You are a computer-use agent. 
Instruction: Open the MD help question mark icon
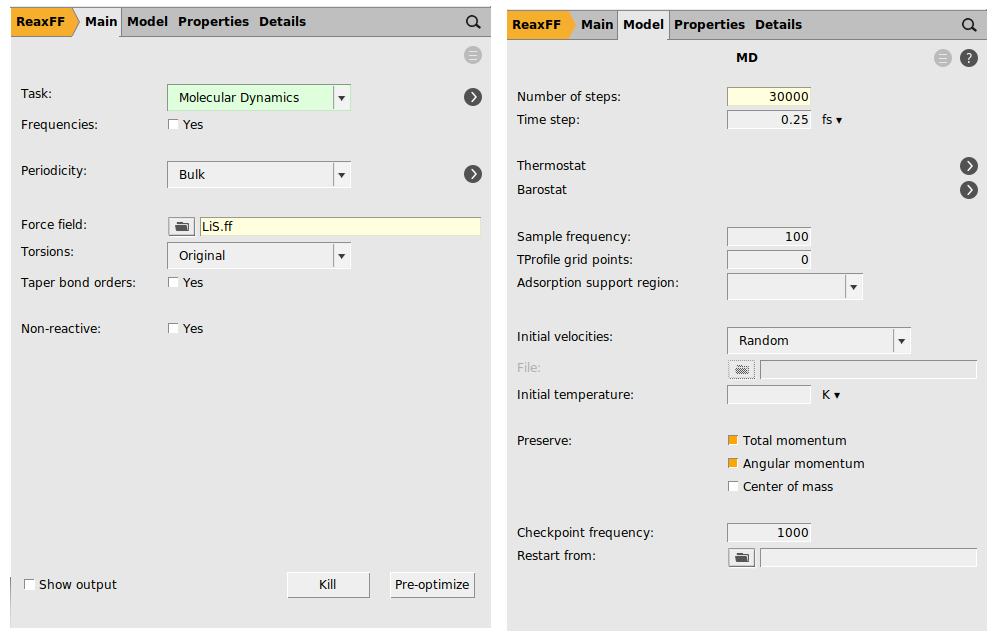point(969,59)
